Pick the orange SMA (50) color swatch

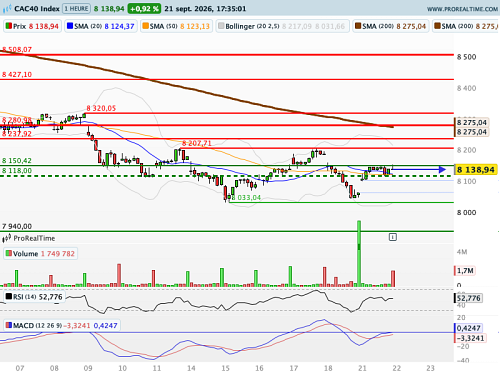[x=145, y=26]
